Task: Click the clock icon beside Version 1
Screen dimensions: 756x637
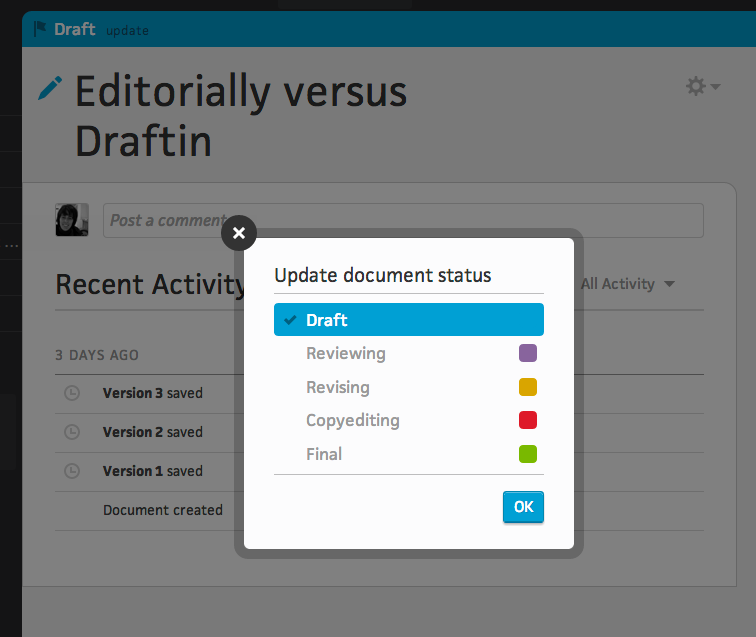Action: pos(72,471)
